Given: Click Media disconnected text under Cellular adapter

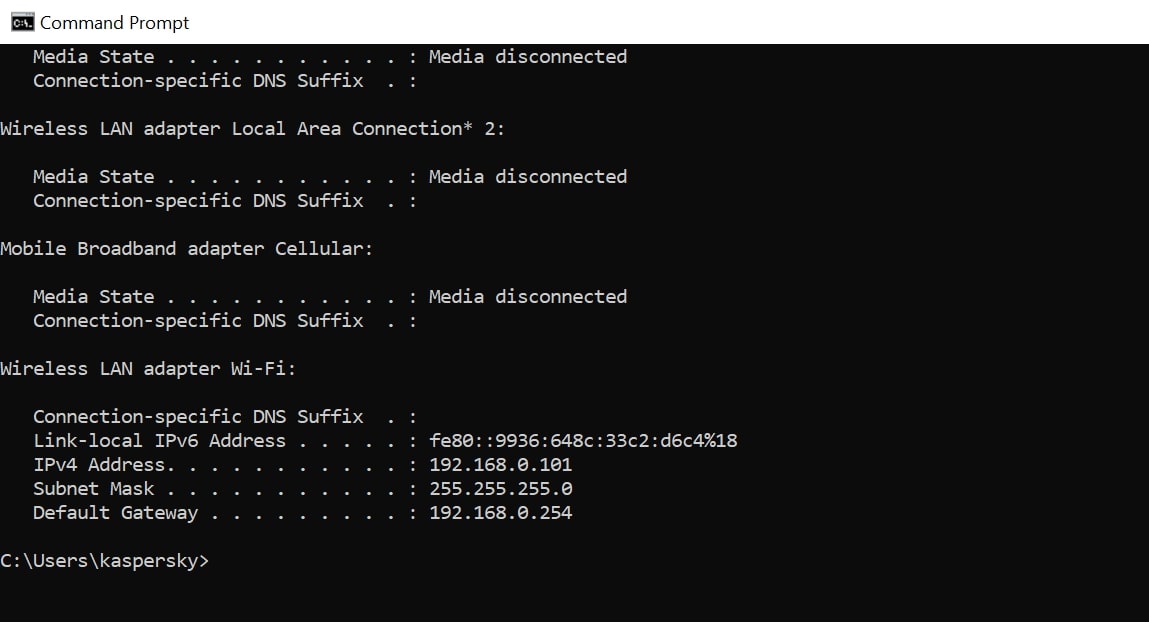Looking at the screenshot, I should [x=528, y=297].
